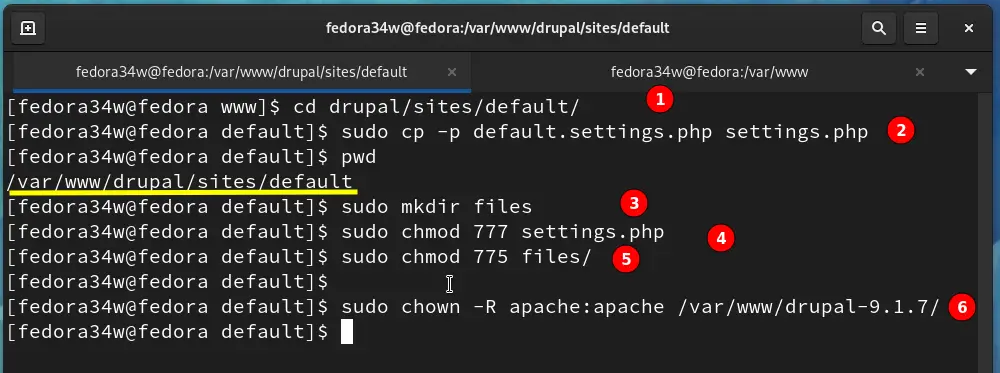Open a new terminal tab with plus icon
Viewport: 1000px width, 373px height.
(x=27, y=28)
